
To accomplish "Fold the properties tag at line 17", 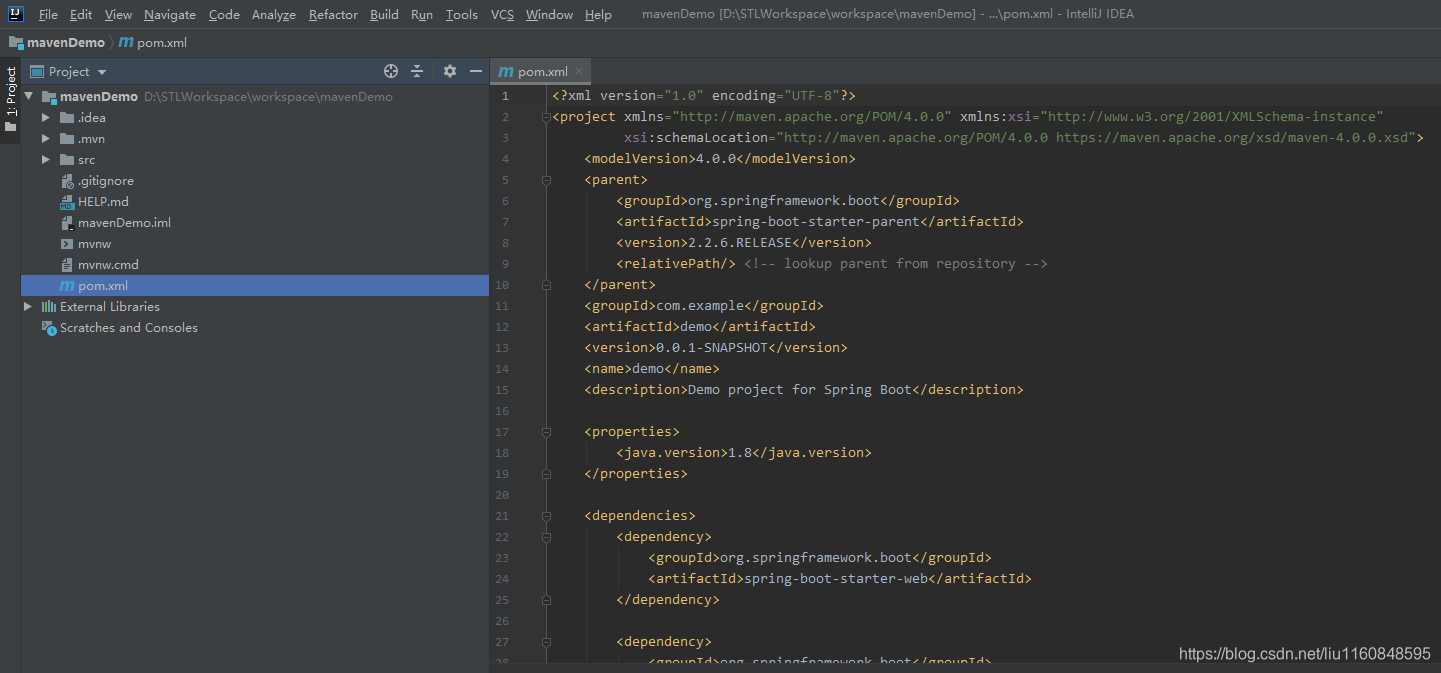I will [546, 432].
